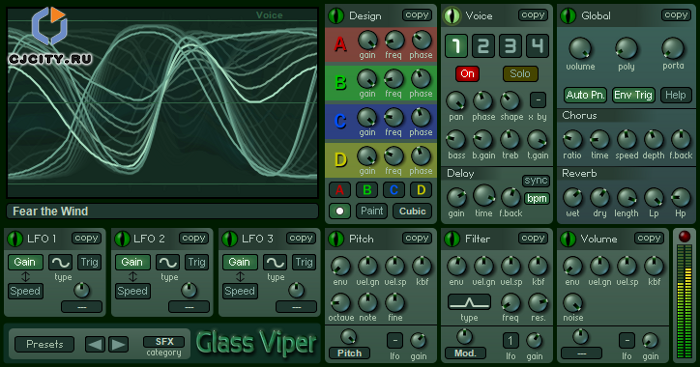Select voice tab 2

[483, 46]
